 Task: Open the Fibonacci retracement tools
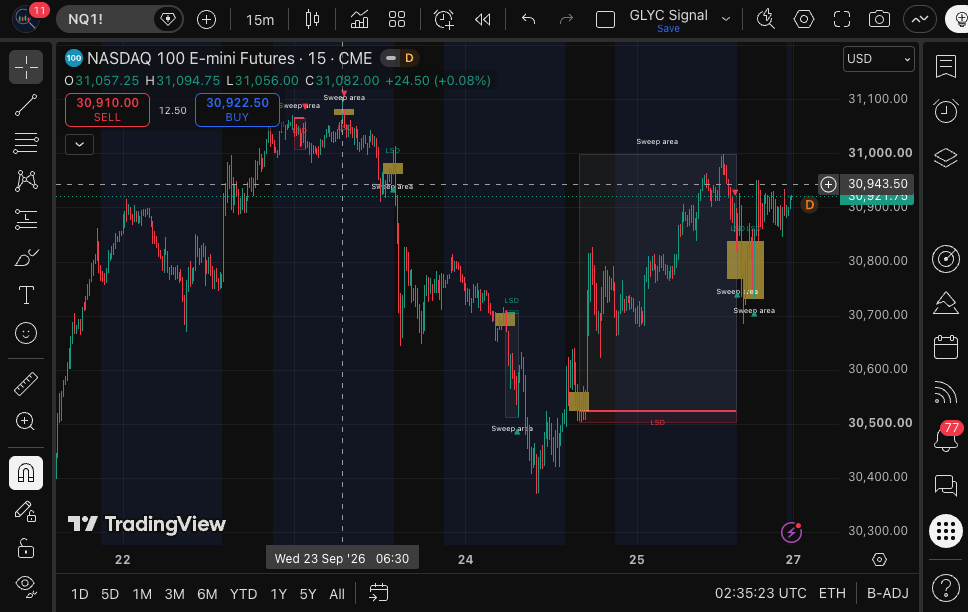point(26,143)
